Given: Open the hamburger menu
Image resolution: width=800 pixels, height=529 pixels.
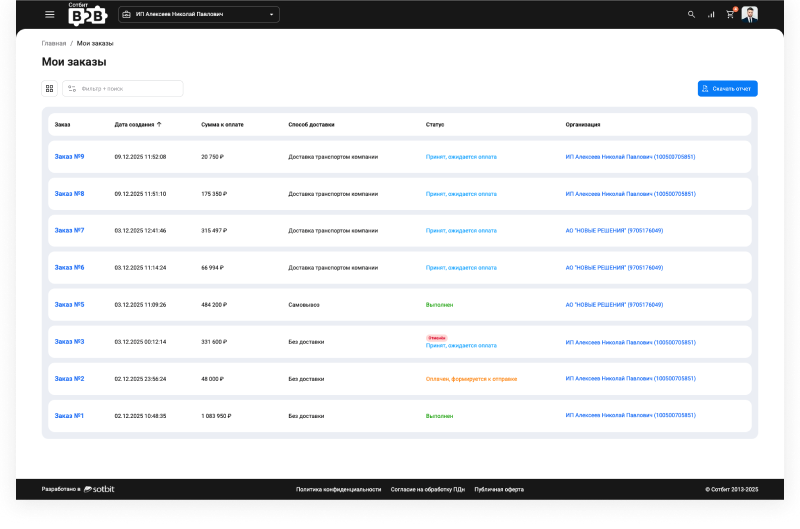Looking at the screenshot, I should tap(50, 15).
